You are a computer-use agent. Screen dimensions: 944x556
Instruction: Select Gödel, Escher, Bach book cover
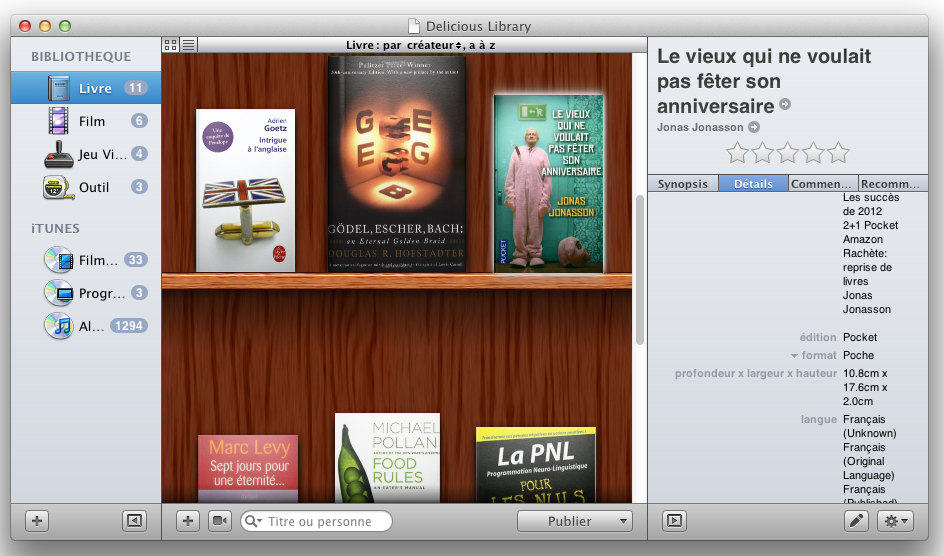coord(397,164)
